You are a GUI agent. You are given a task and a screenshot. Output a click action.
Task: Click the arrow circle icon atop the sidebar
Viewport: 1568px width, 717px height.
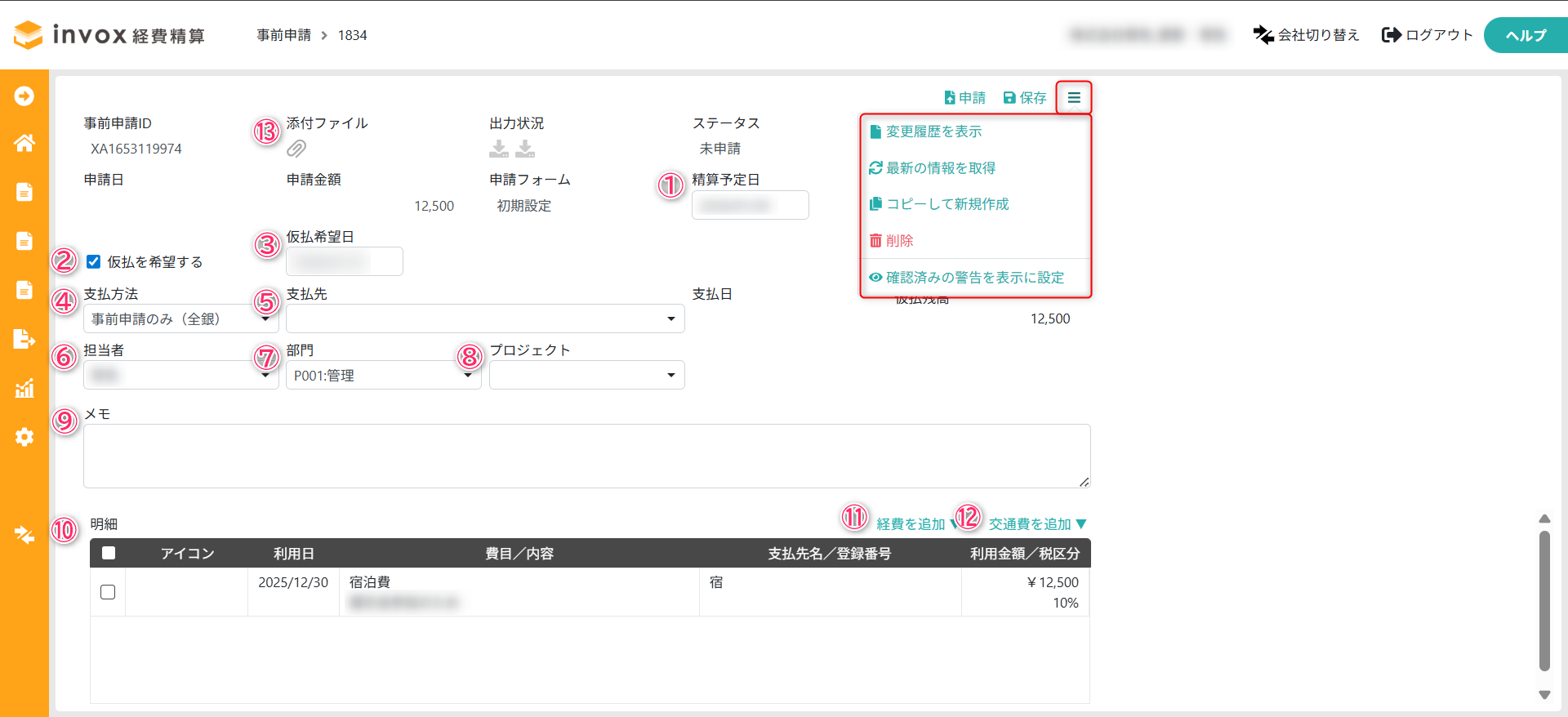pos(24,96)
